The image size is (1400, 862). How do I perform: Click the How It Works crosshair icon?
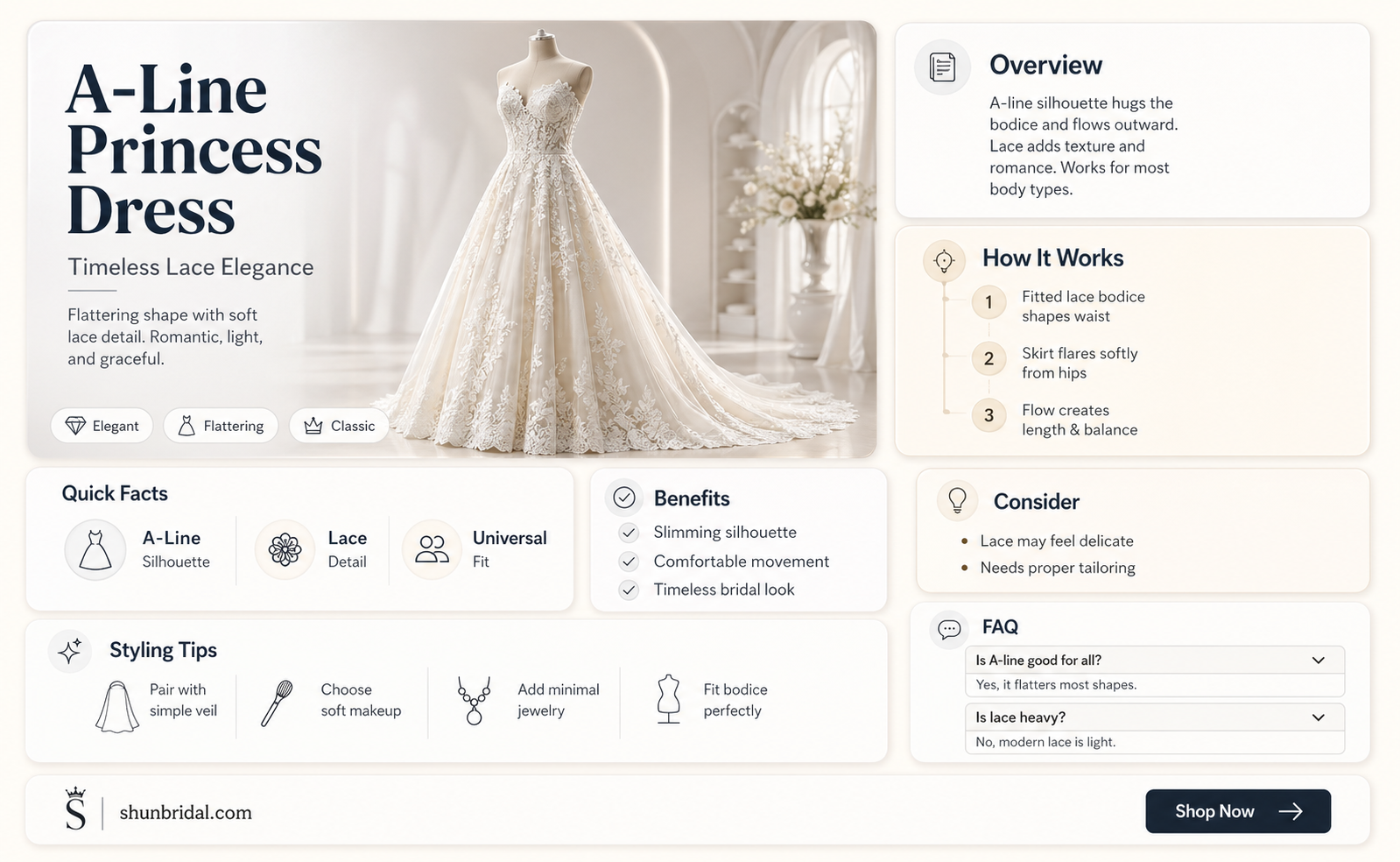944,261
